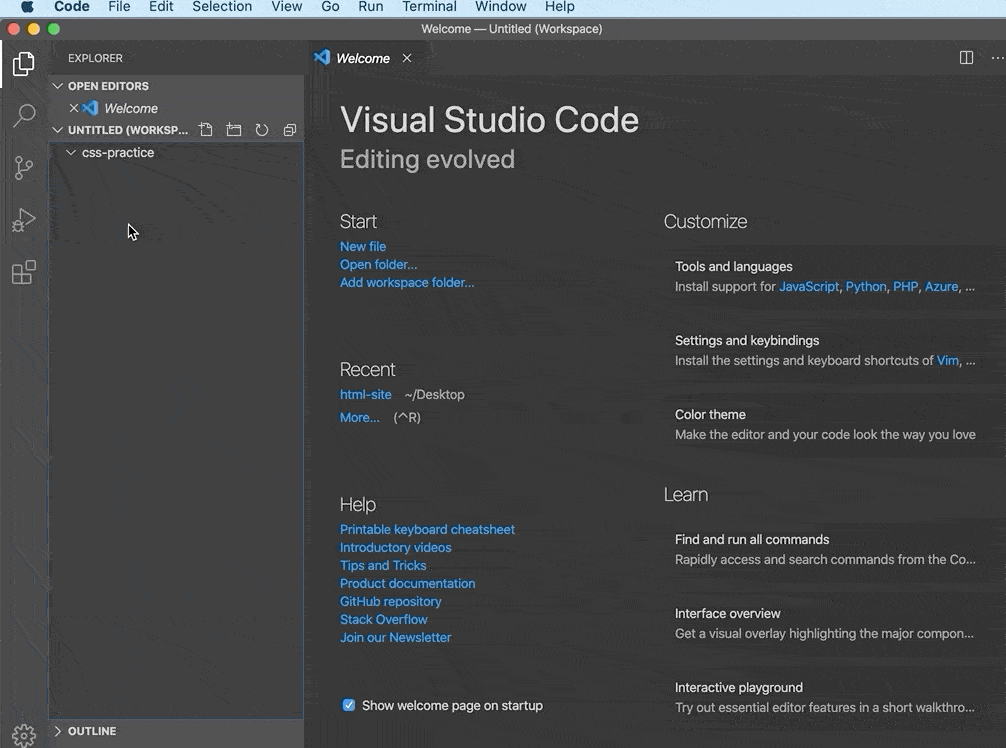Open the Search view in activity bar
This screenshot has width=1006, height=748.
tap(24, 115)
